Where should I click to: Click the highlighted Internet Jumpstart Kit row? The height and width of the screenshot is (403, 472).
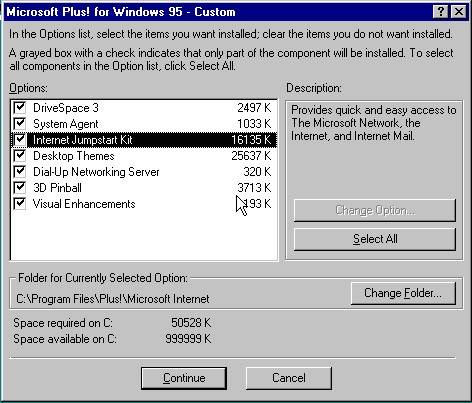click(152, 140)
